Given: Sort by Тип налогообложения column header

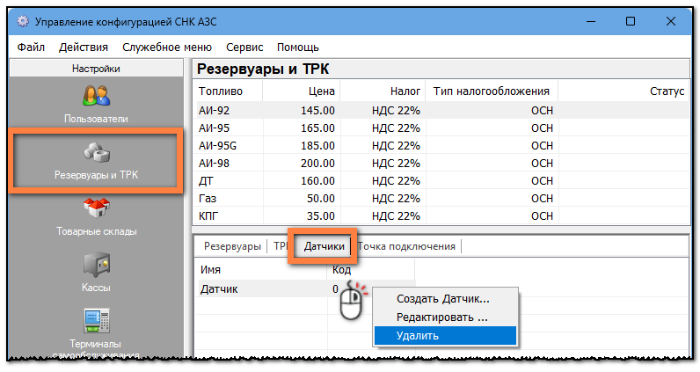Looking at the screenshot, I should pyautogui.click(x=491, y=91).
